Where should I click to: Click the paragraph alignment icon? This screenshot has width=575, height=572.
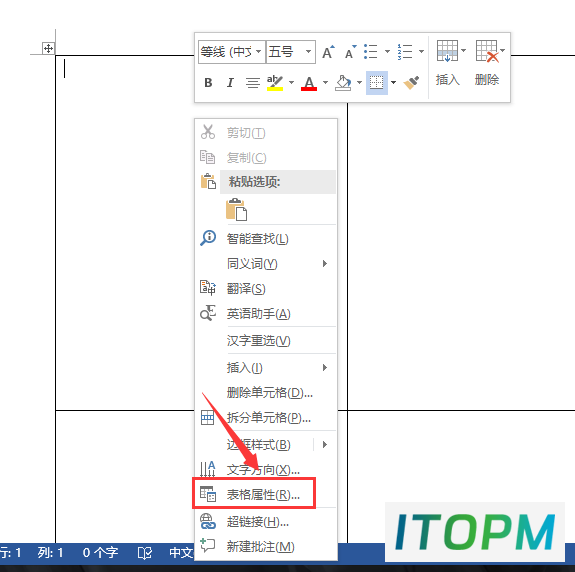pyautogui.click(x=253, y=83)
